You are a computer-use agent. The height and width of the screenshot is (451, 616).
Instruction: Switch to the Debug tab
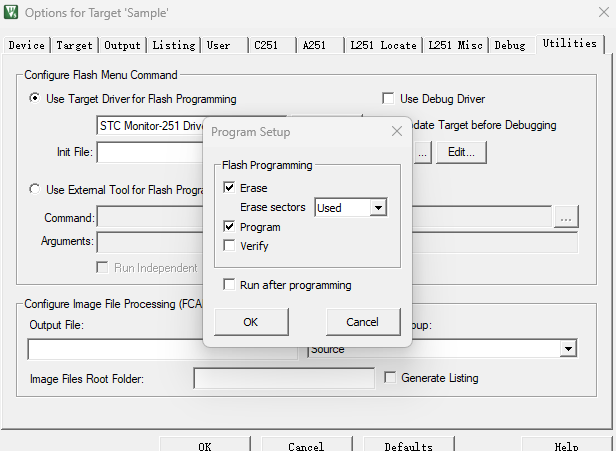coord(510,45)
